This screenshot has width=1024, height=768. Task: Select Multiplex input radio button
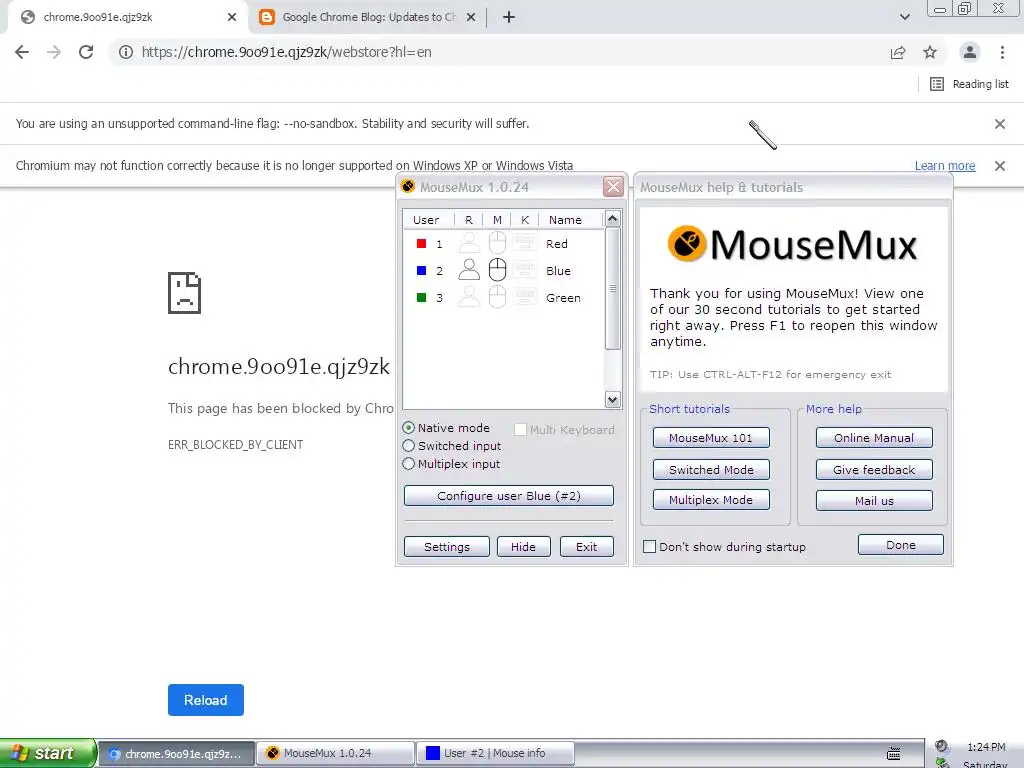pos(451,464)
